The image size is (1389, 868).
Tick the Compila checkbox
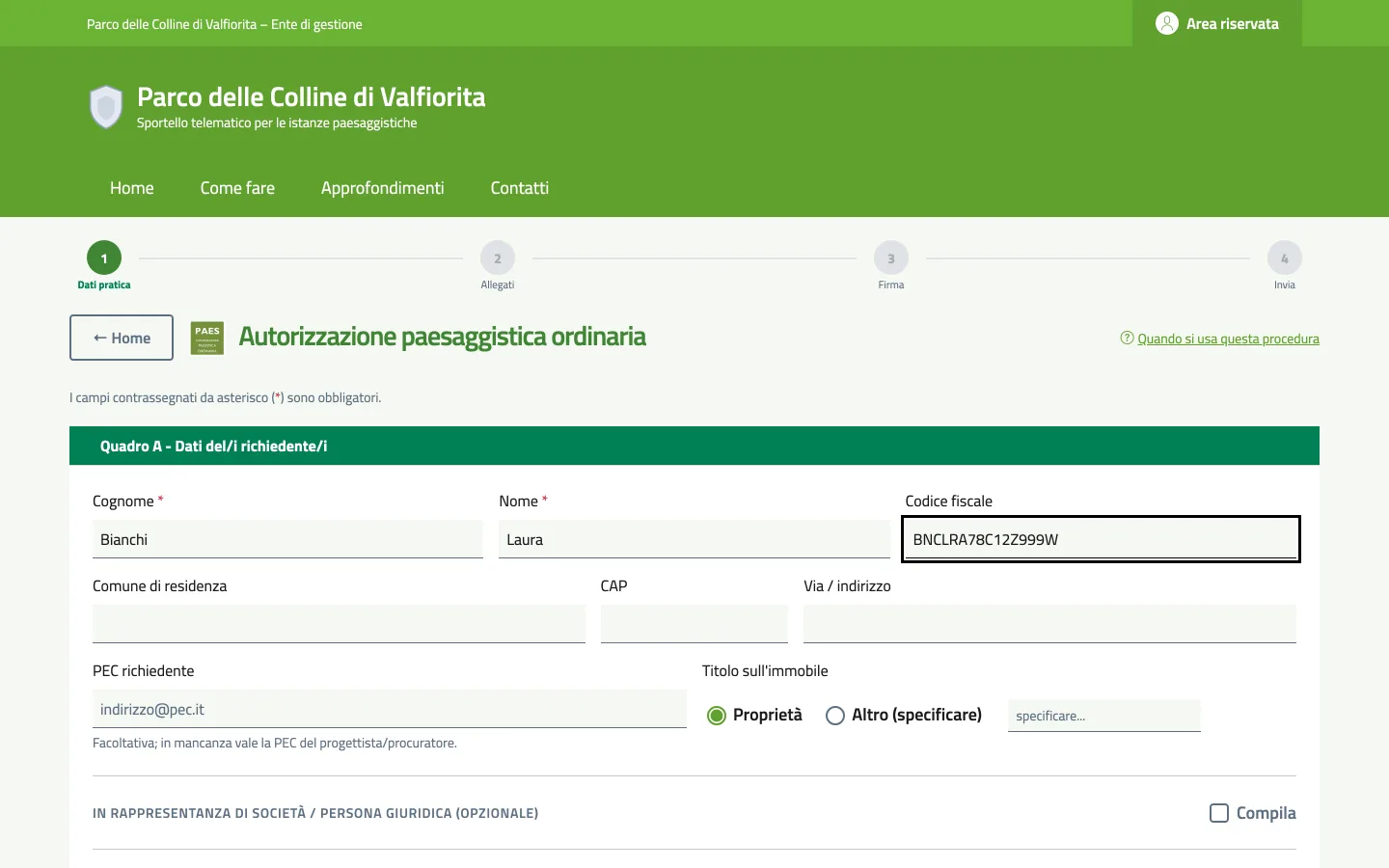pyautogui.click(x=1219, y=813)
